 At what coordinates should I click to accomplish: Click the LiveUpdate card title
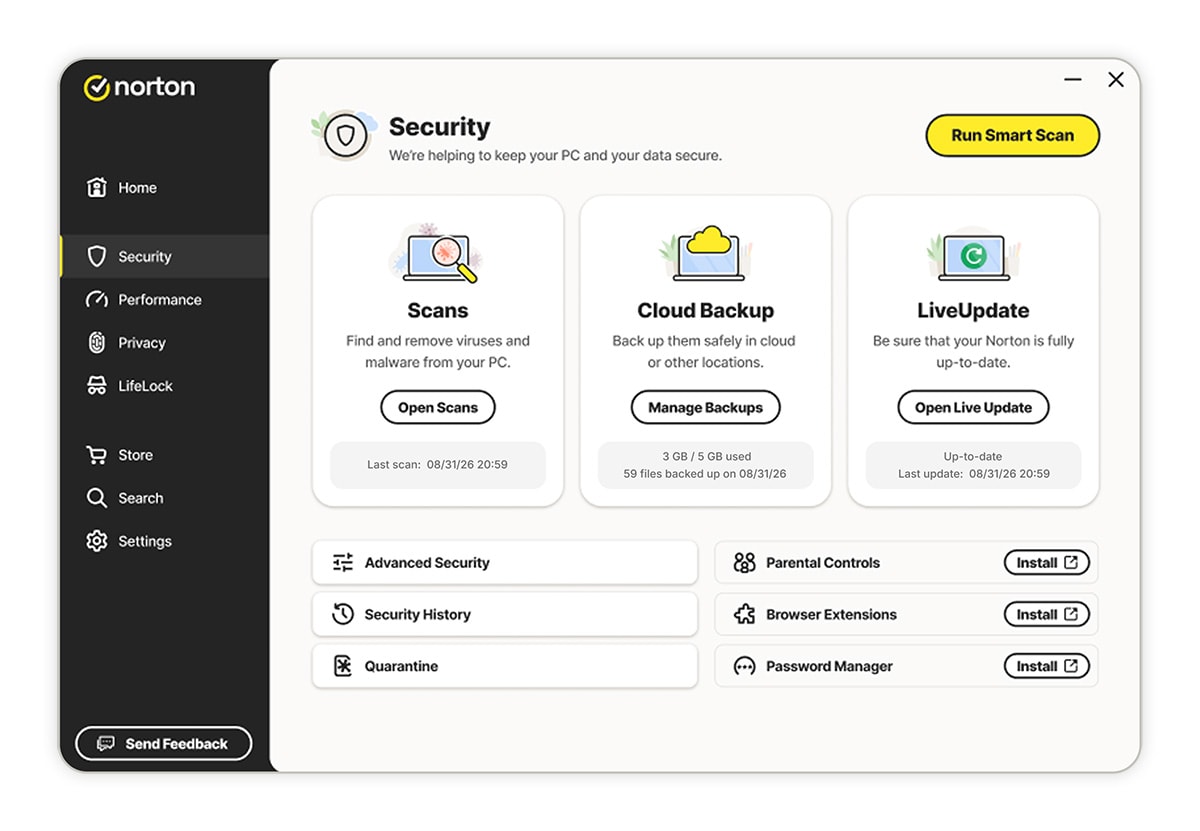click(x=973, y=310)
